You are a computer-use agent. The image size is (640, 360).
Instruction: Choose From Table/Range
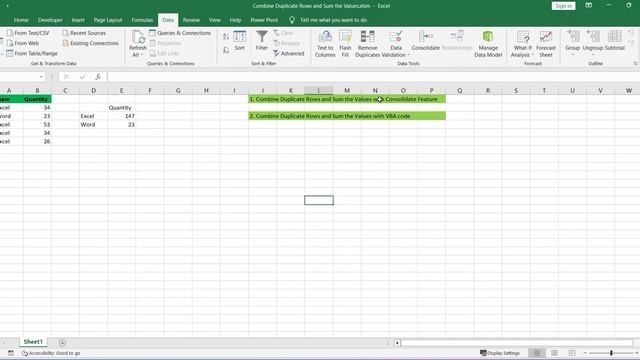(x=32, y=53)
